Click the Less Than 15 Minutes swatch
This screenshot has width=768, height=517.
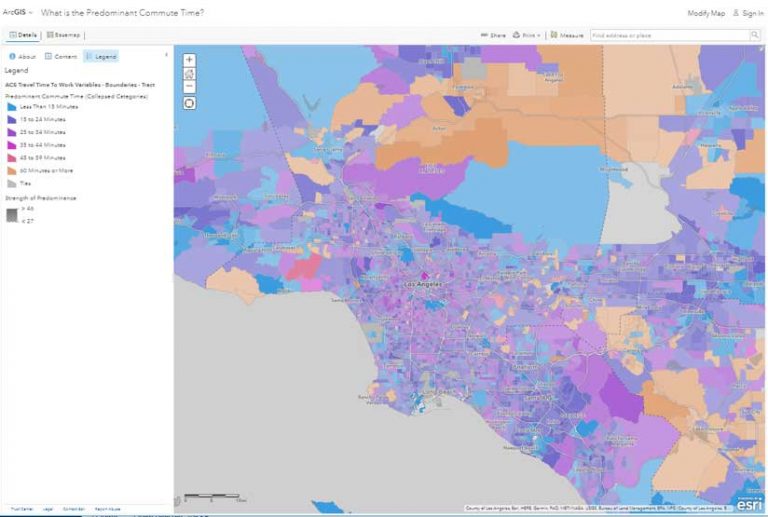click(12, 107)
